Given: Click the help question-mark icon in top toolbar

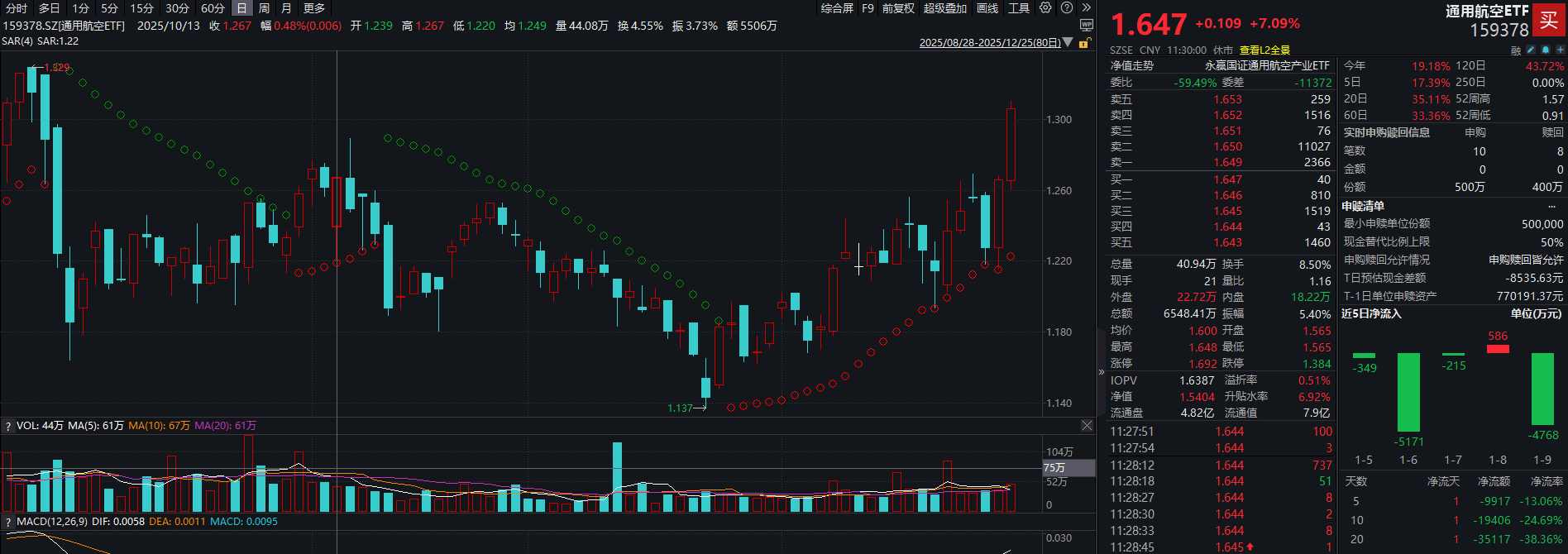Looking at the screenshot, I should click(x=1067, y=7).
